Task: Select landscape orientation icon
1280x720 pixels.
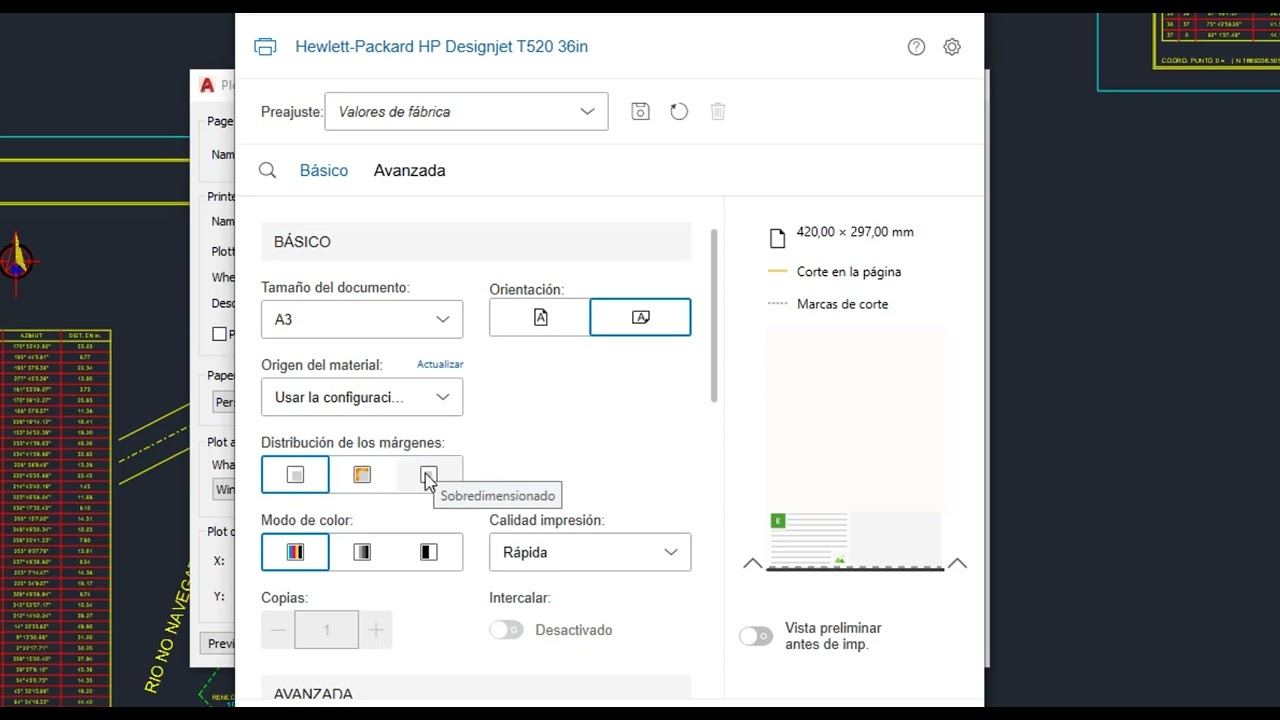Action: [x=640, y=317]
